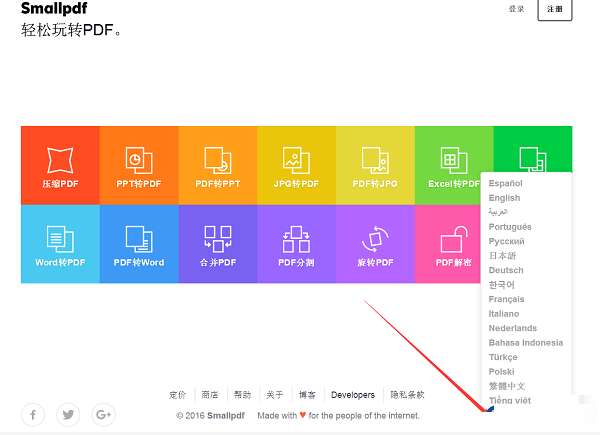
Task: Choose Español in the language list
Action: click(505, 183)
